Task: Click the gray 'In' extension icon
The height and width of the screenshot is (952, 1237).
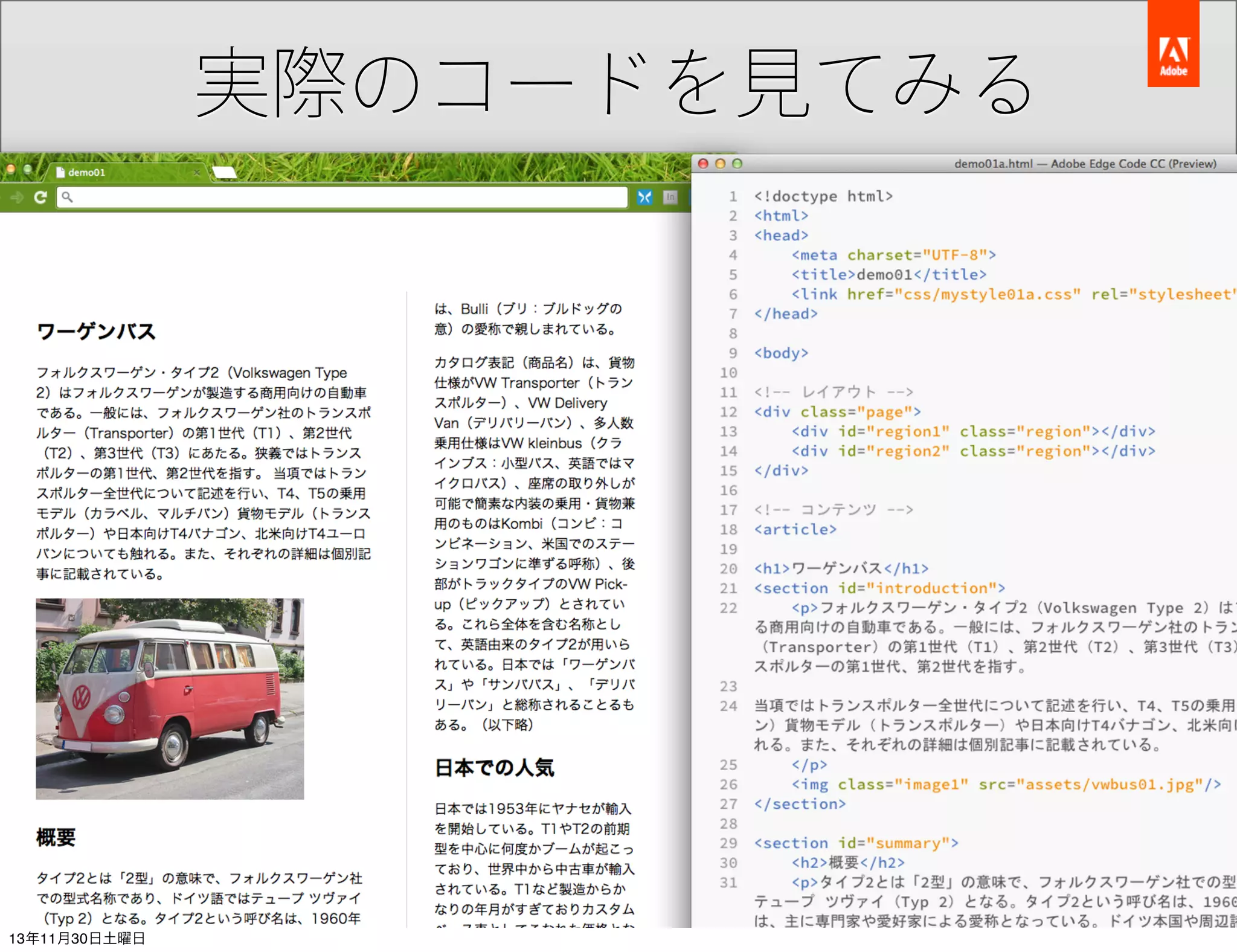Action: [670, 198]
